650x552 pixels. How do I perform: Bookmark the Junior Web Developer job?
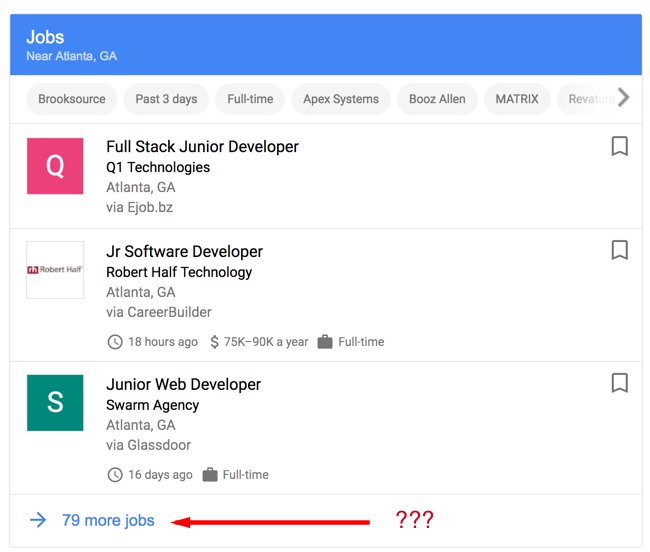(619, 383)
